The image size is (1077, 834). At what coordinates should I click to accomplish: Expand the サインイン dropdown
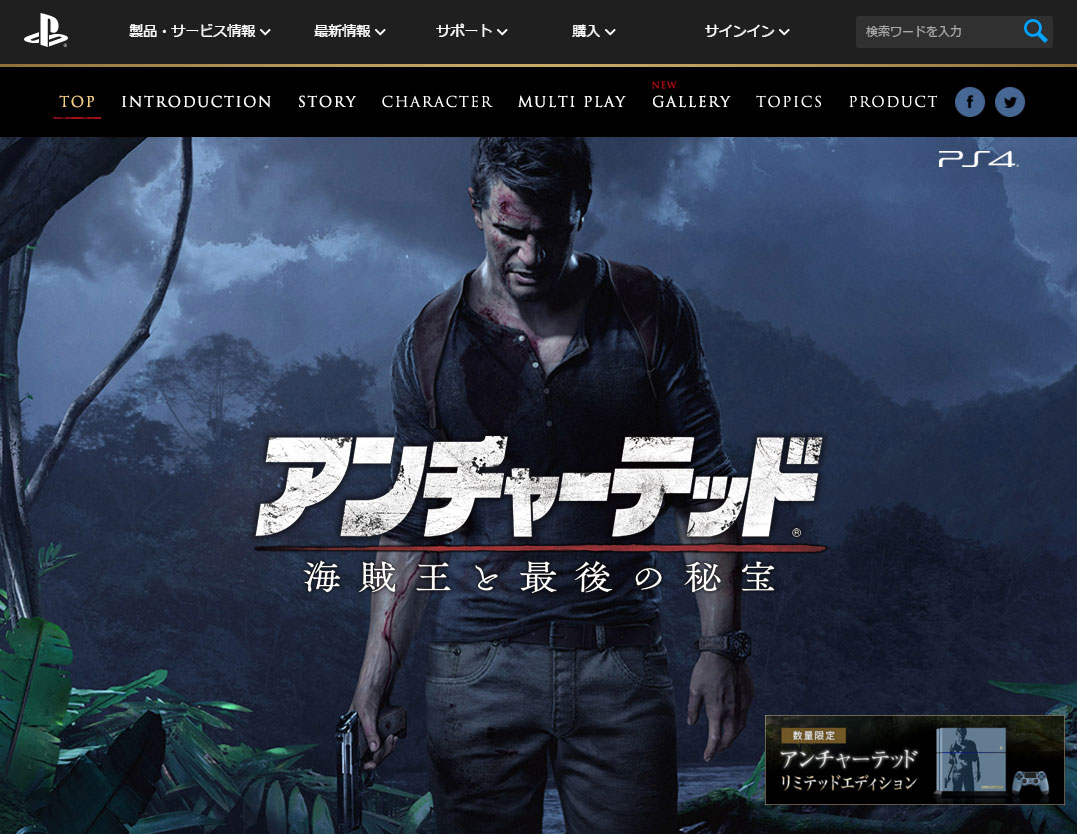[x=746, y=31]
